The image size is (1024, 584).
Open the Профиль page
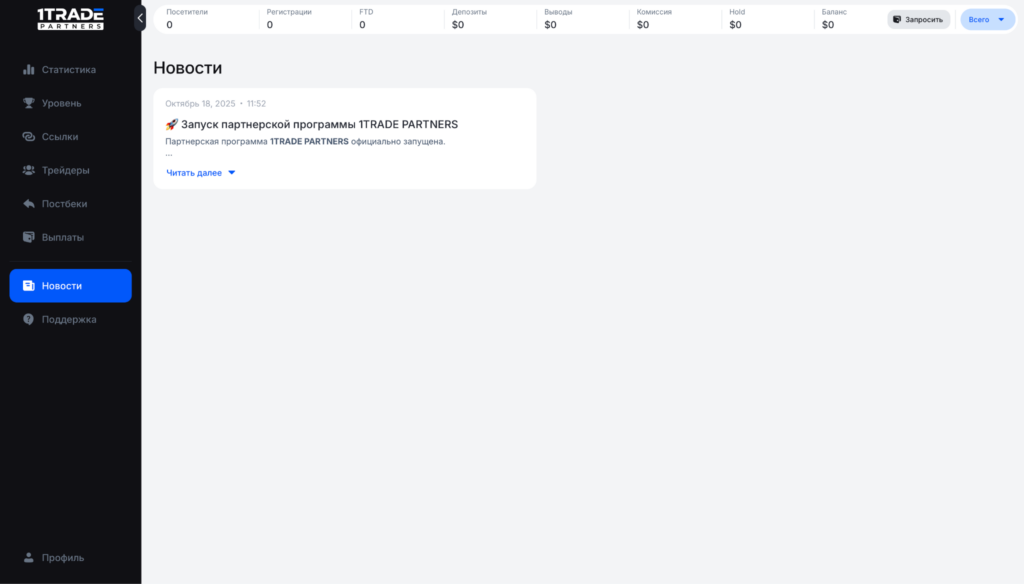pos(71,557)
